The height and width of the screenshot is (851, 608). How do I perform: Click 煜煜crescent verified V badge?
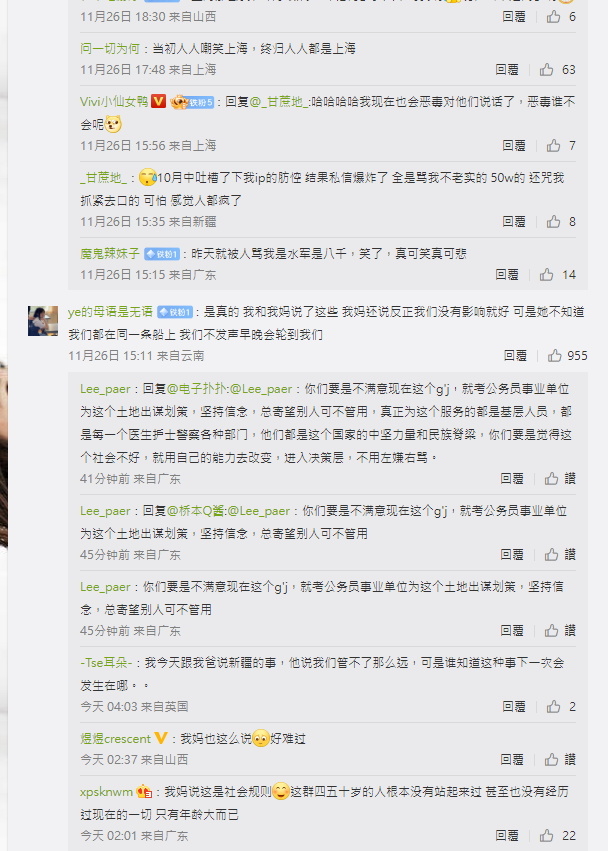click(x=161, y=738)
